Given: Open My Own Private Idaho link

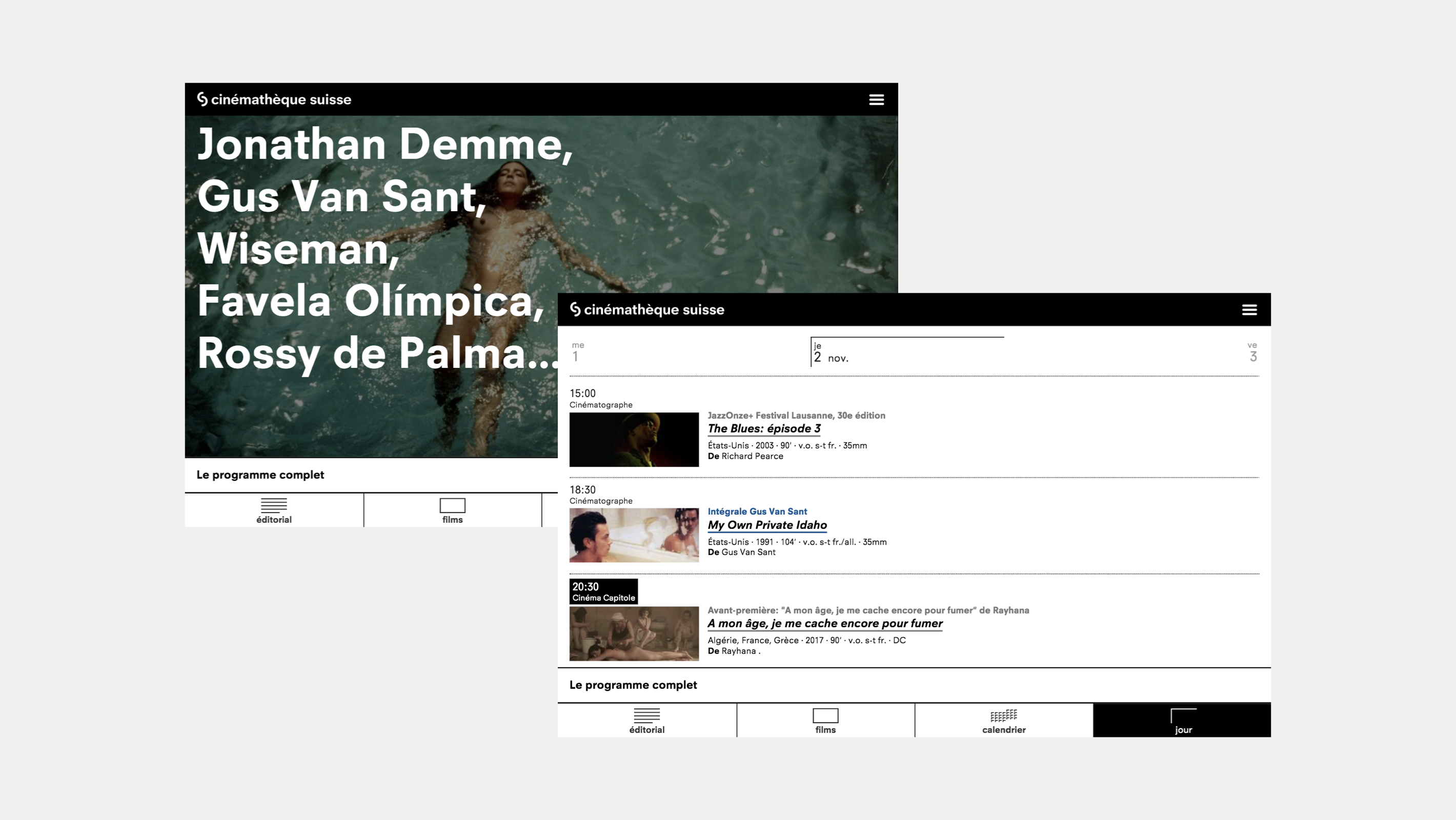Looking at the screenshot, I should click(x=767, y=525).
